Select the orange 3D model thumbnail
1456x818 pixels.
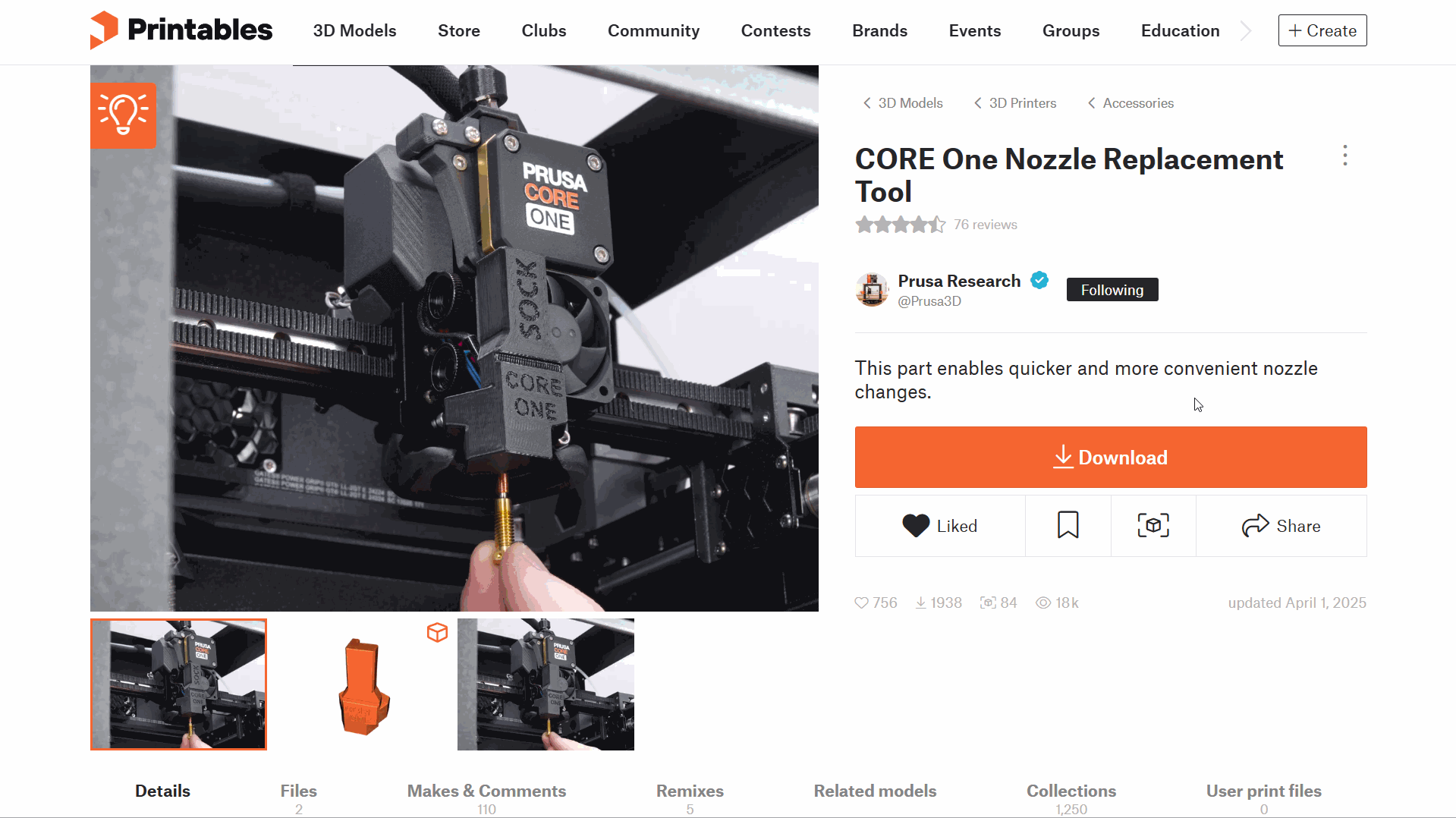point(363,684)
